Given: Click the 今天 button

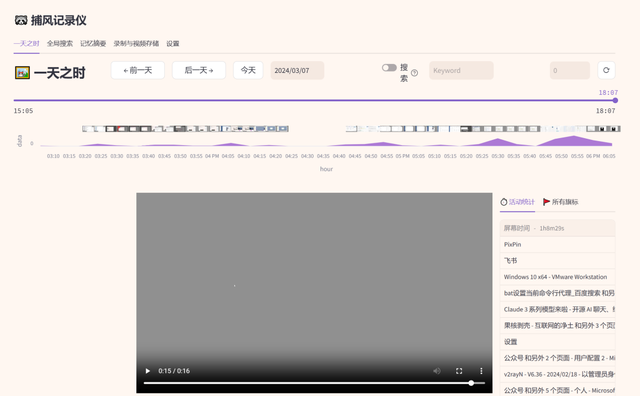Looking at the screenshot, I should pos(248,70).
